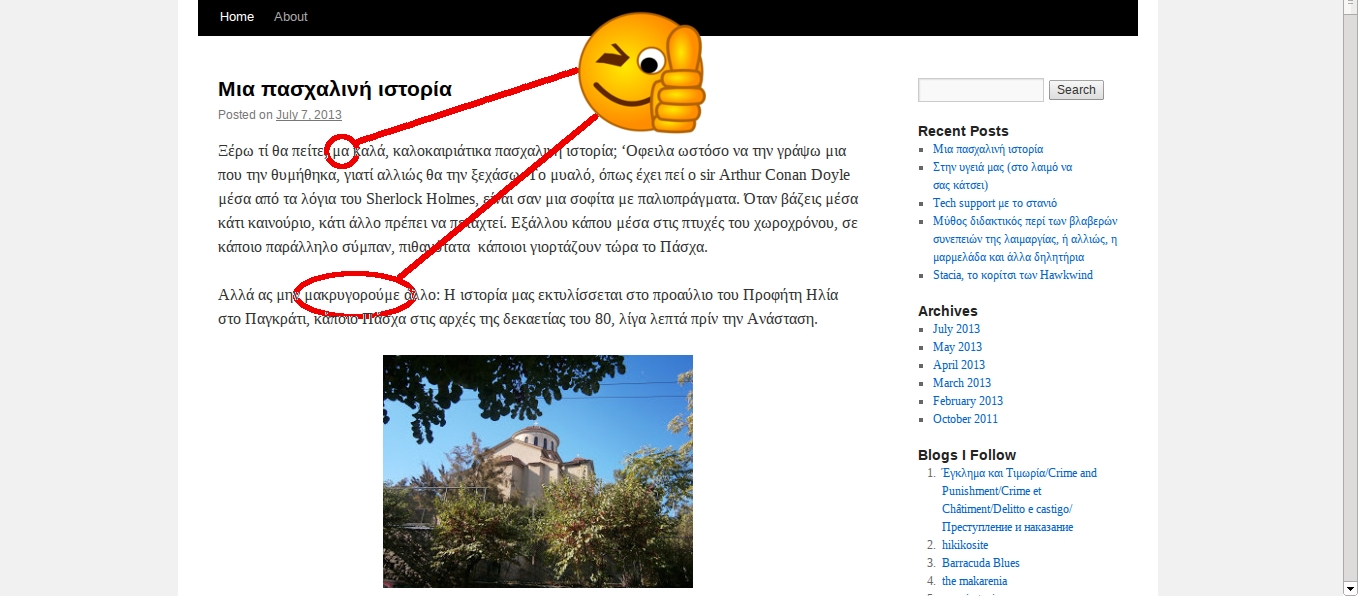Open the March 2013 archive

coord(961,383)
